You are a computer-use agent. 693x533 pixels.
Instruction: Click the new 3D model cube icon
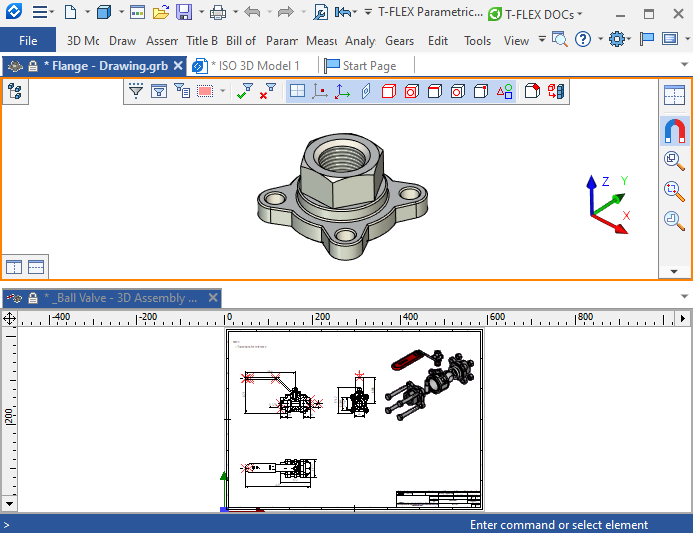pyautogui.click(x=104, y=12)
